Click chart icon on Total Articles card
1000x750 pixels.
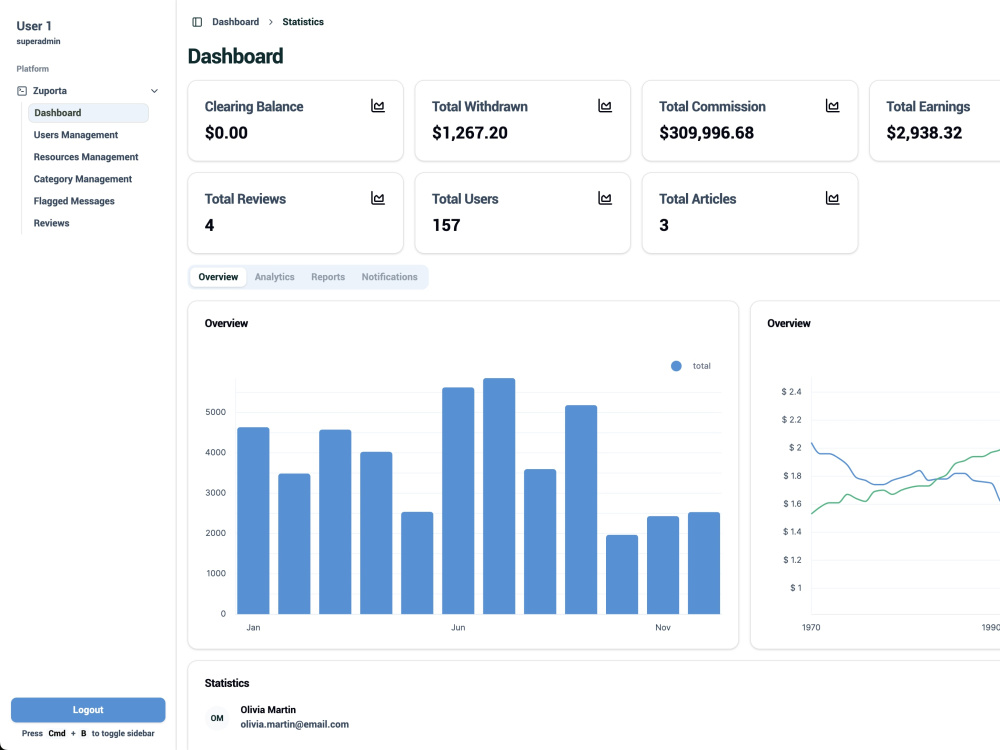click(x=832, y=198)
